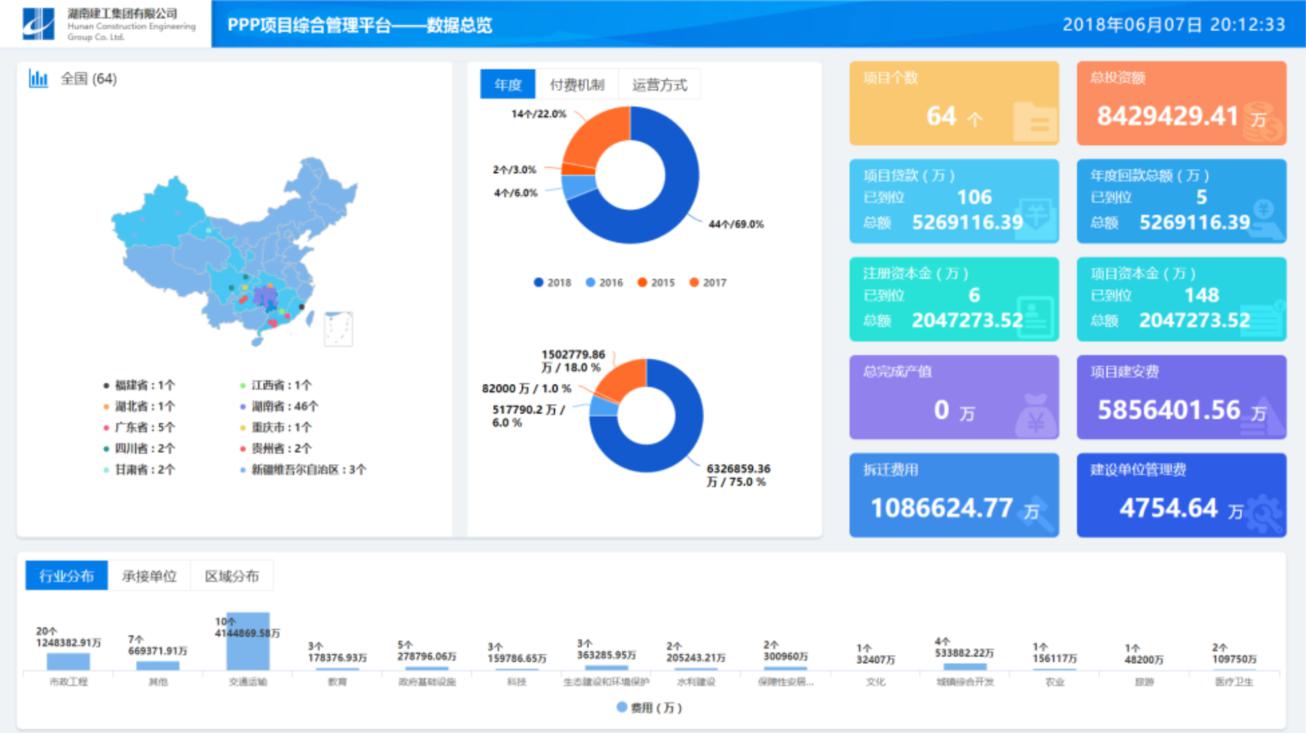Toggle the 2016 legend entry
1306x733 pixels.
[604, 283]
